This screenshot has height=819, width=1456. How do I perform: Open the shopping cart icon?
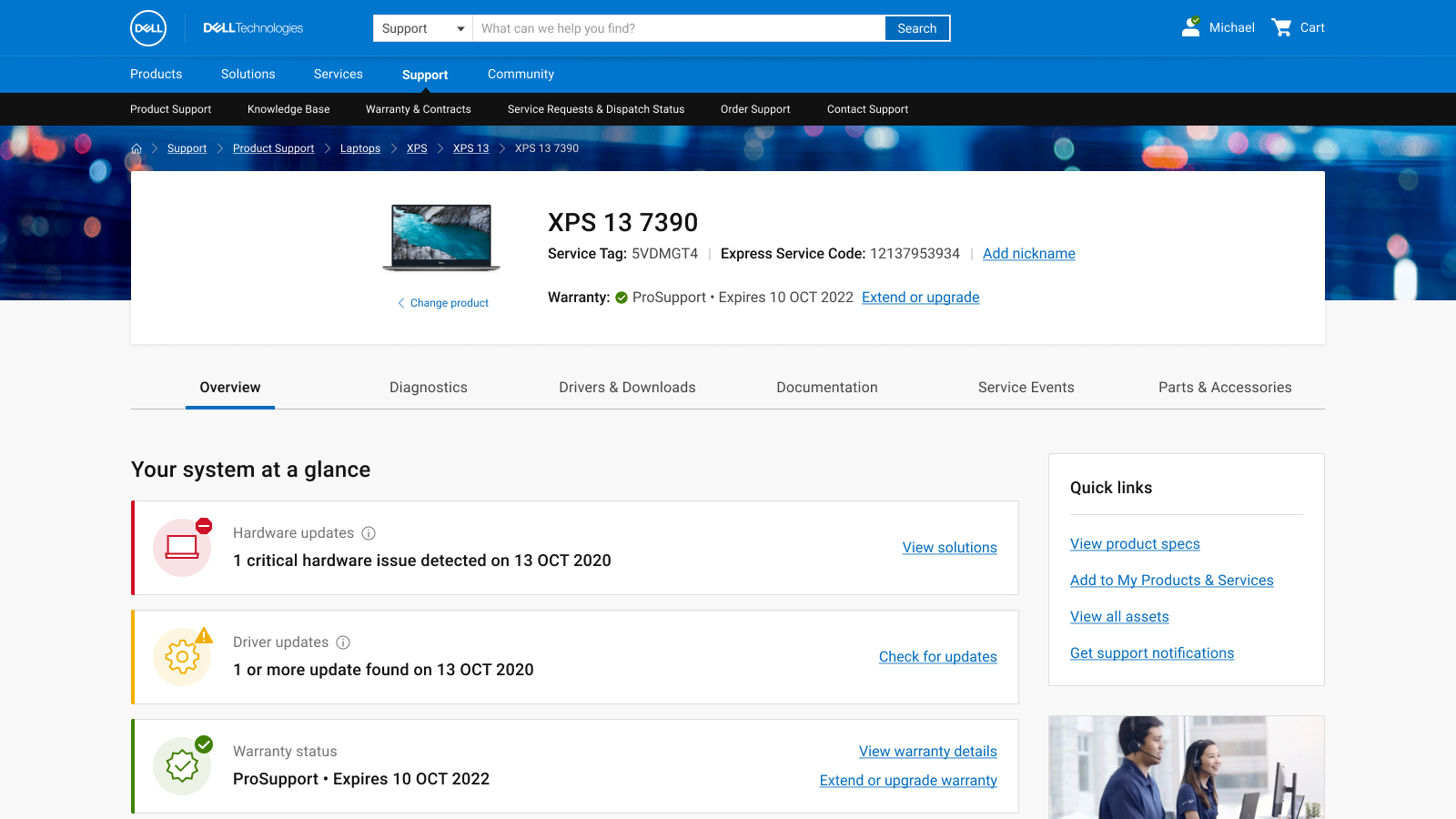point(1281,27)
